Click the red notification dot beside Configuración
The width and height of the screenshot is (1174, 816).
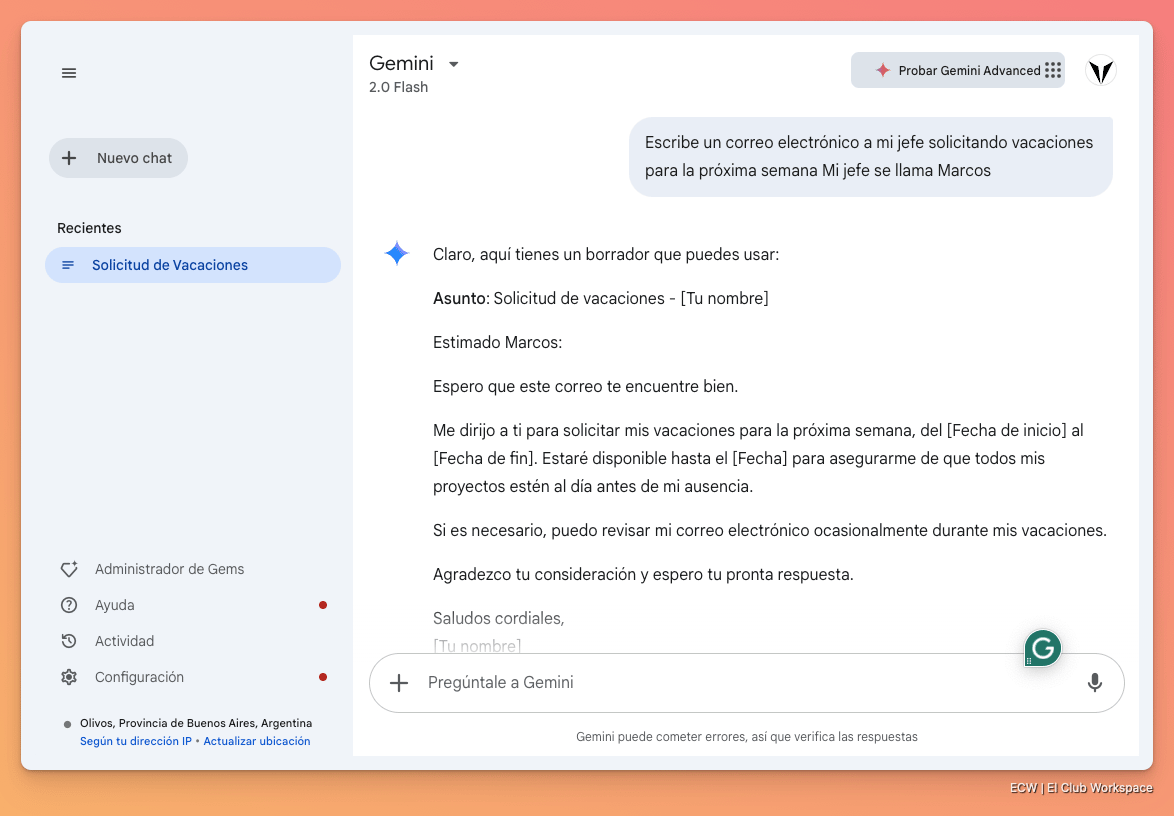323,677
